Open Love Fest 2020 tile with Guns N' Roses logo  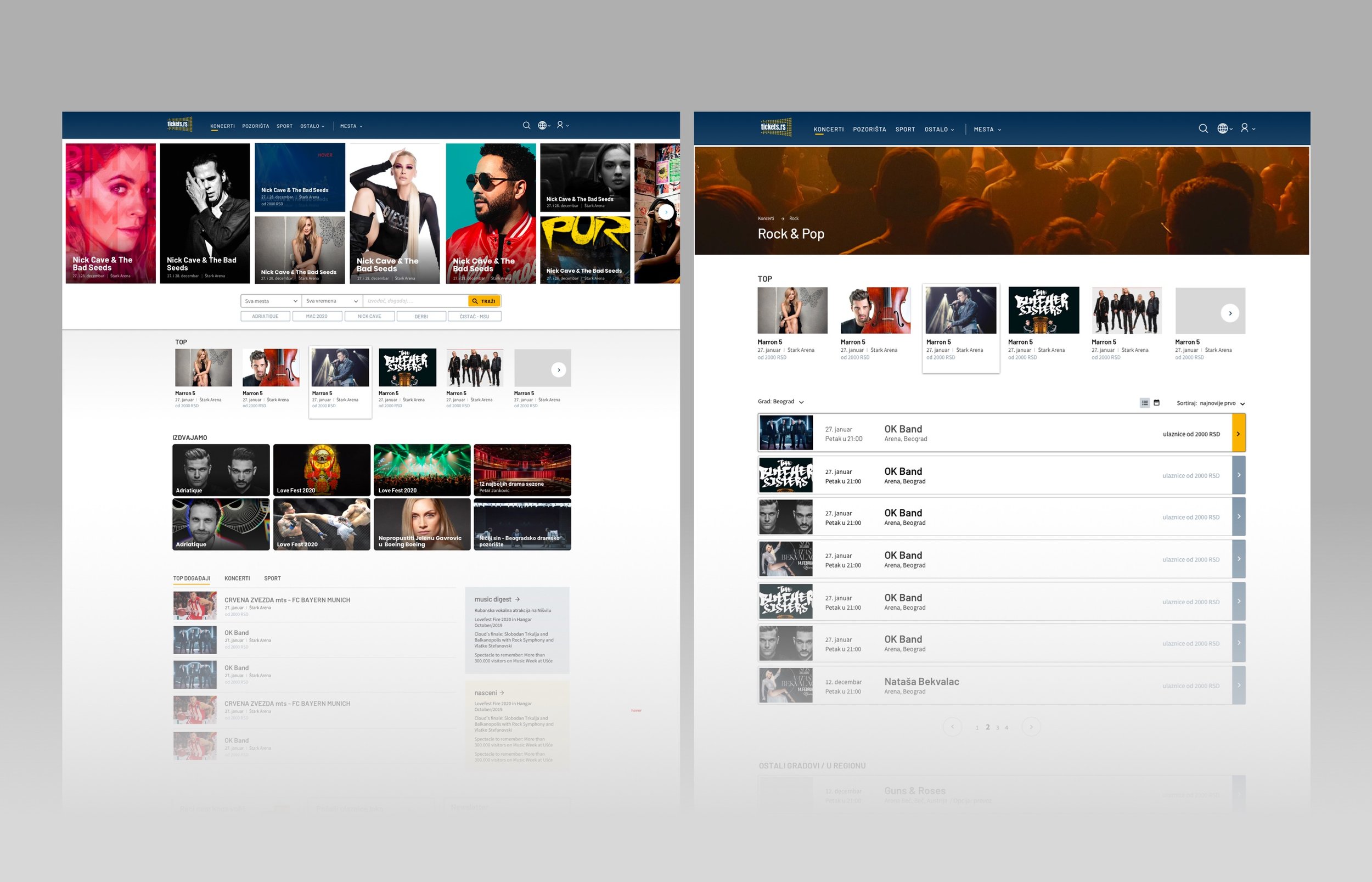click(x=322, y=470)
